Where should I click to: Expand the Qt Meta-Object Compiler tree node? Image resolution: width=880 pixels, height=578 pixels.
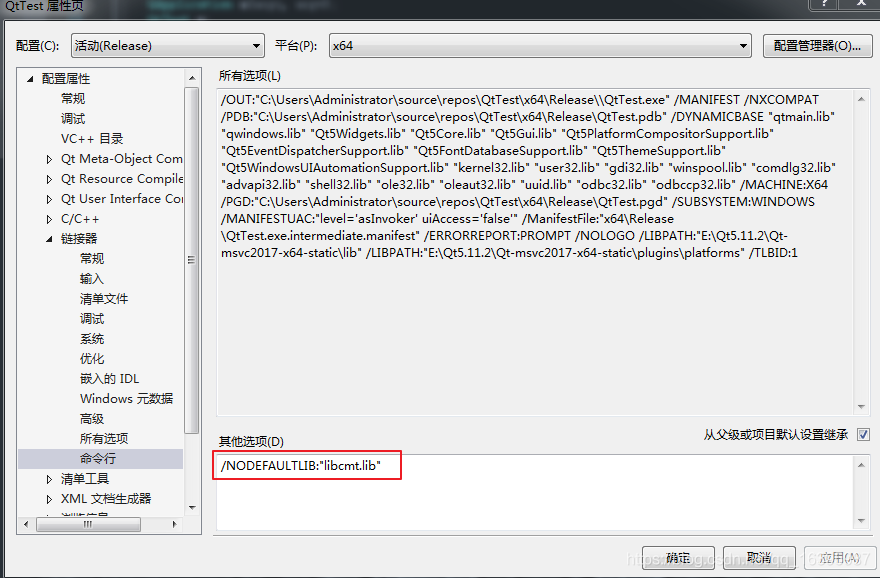[47, 158]
